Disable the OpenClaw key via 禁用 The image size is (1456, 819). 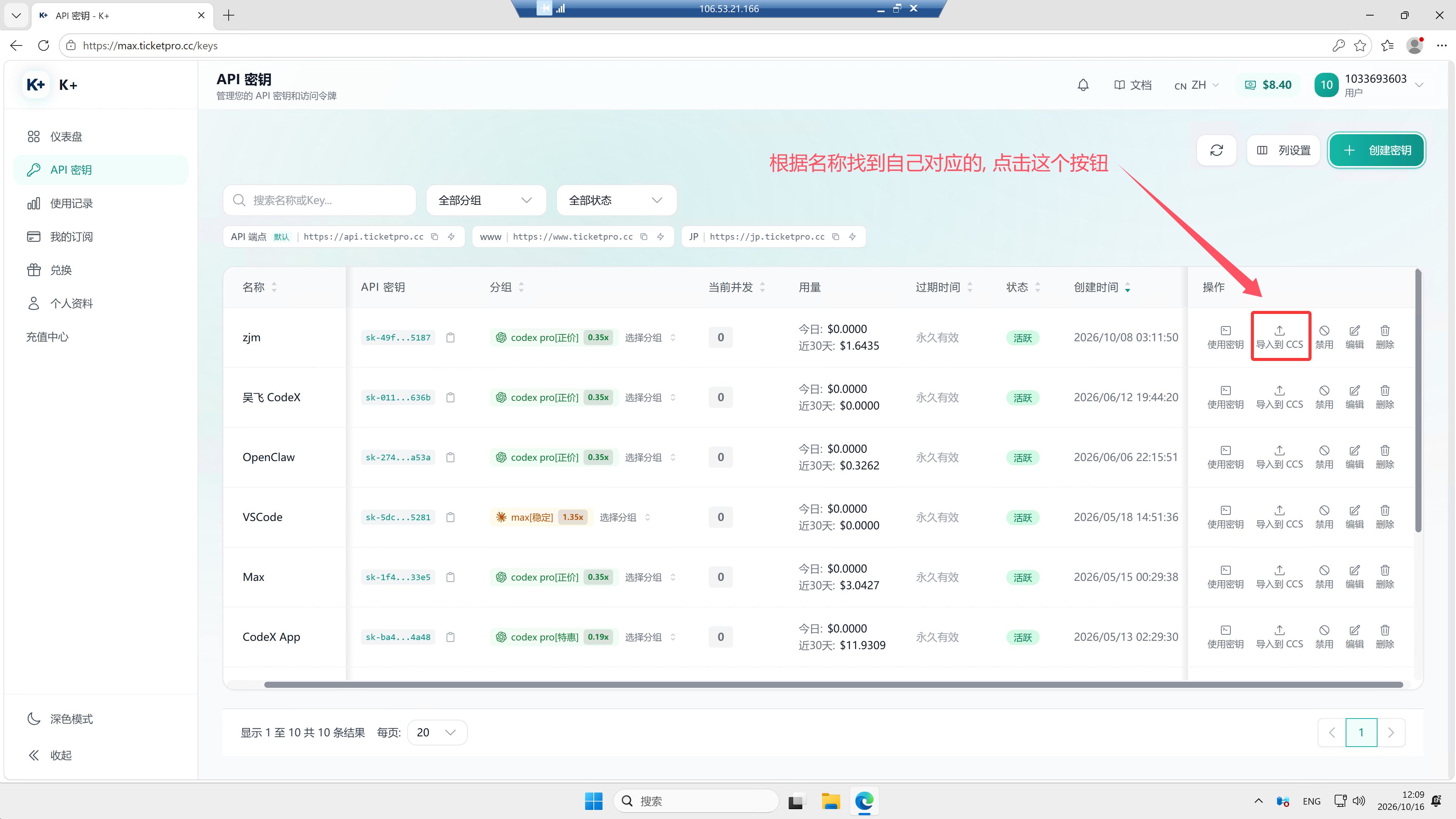pyautogui.click(x=1324, y=457)
